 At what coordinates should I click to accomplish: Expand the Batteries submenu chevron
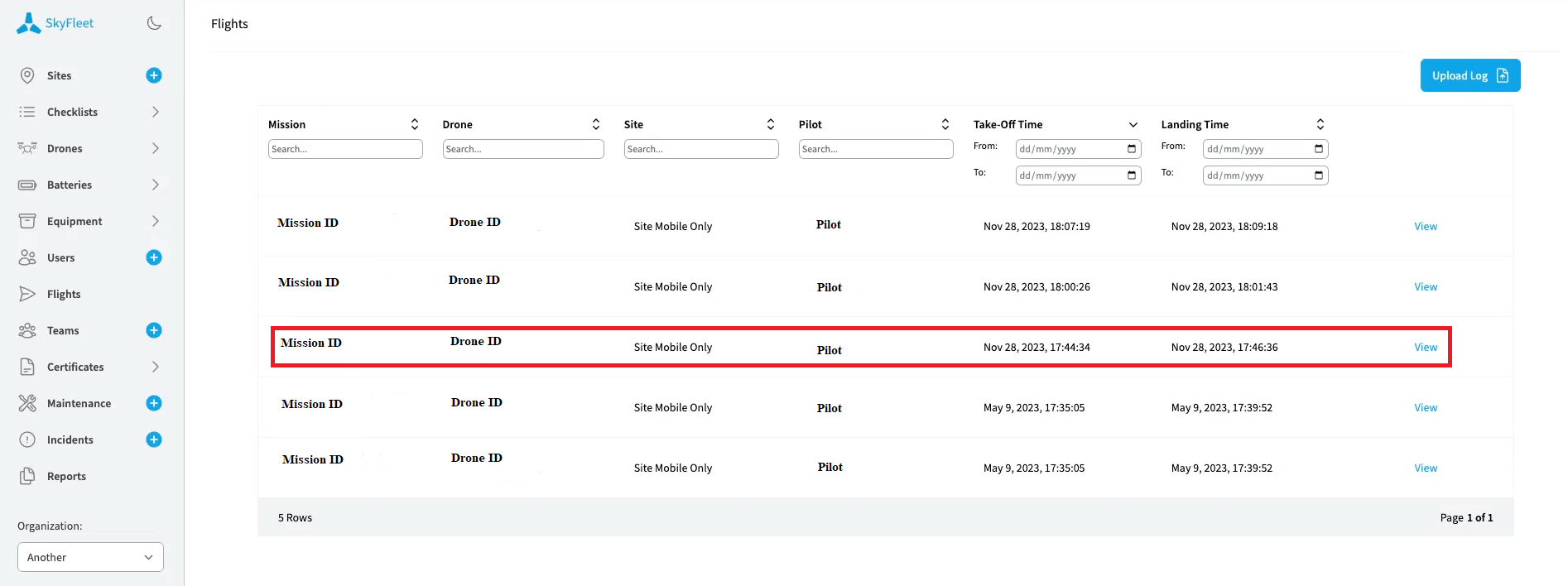[x=155, y=185]
